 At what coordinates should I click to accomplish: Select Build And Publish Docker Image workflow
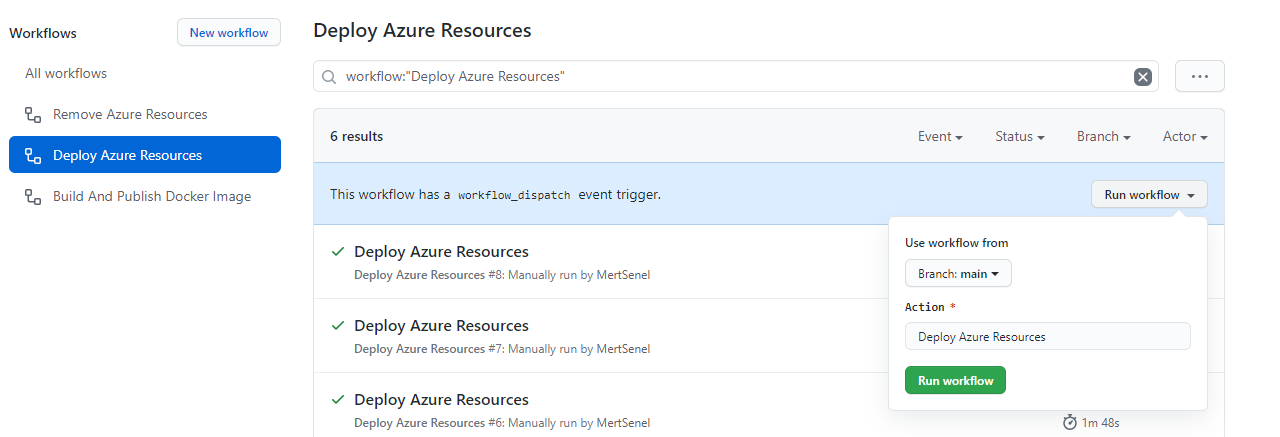pyautogui.click(x=145, y=197)
